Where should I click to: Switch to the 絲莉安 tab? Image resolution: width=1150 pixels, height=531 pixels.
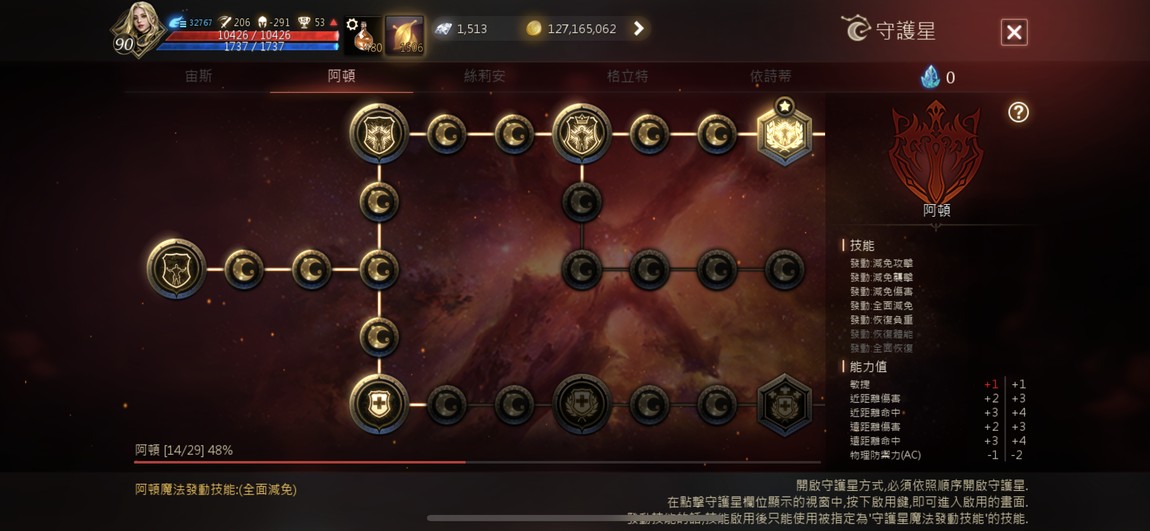point(484,76)
